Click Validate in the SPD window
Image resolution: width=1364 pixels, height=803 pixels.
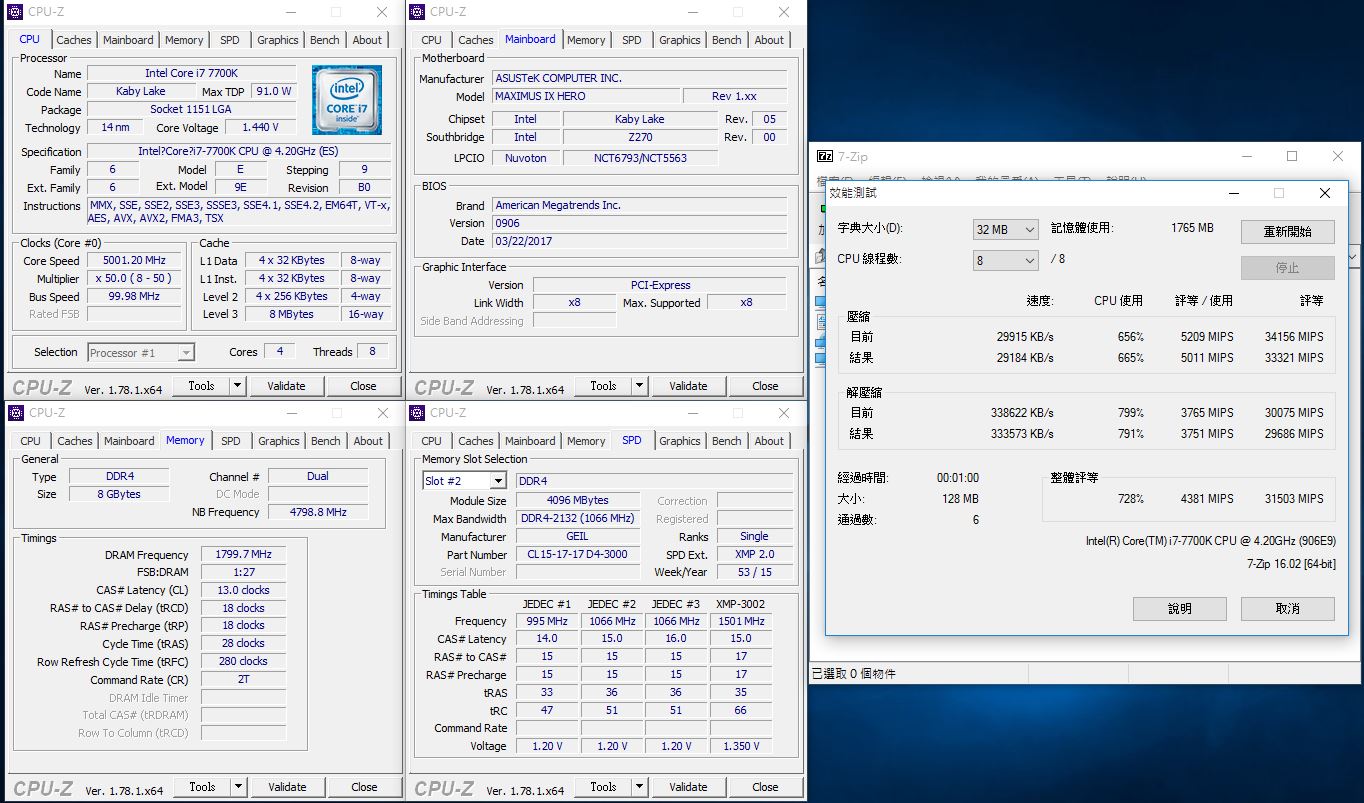pyautogui.click(x=688, y=787)
